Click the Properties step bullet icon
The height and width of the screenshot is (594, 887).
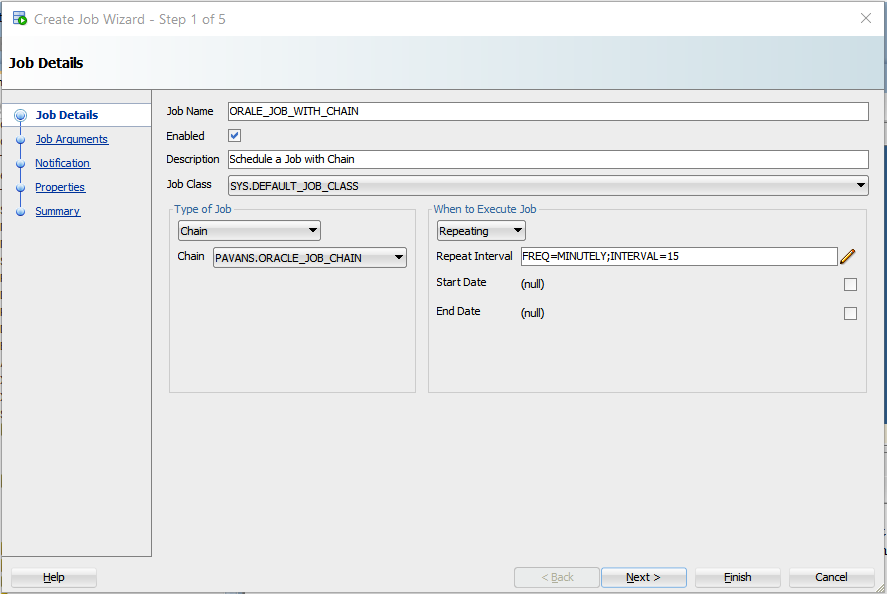click(x=20, y=188)
